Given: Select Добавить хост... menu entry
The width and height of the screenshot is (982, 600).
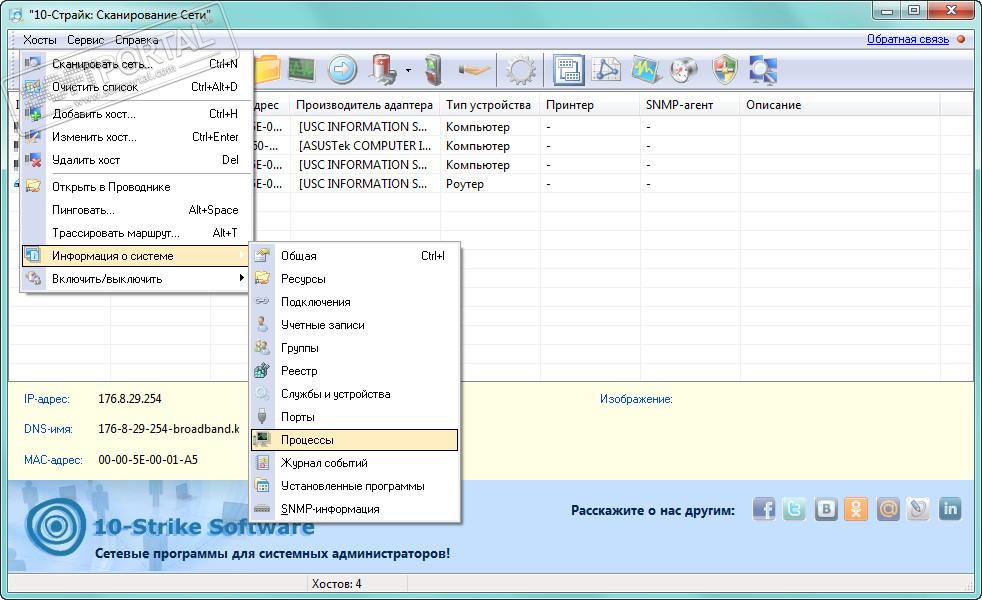Looking at the screenshot, I should (x=137, y=114).
